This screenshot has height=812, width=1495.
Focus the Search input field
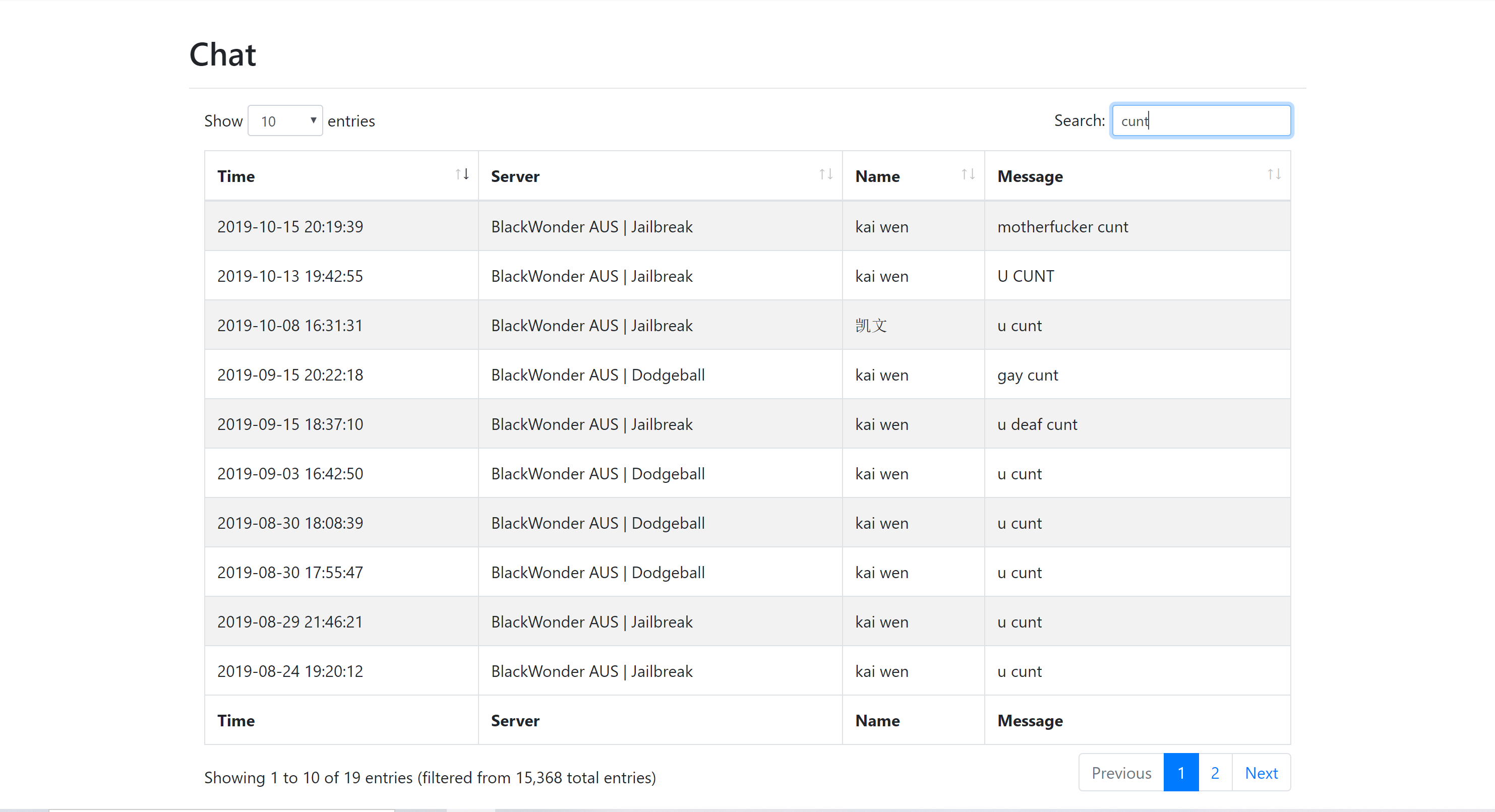[x=1201, y=120]
